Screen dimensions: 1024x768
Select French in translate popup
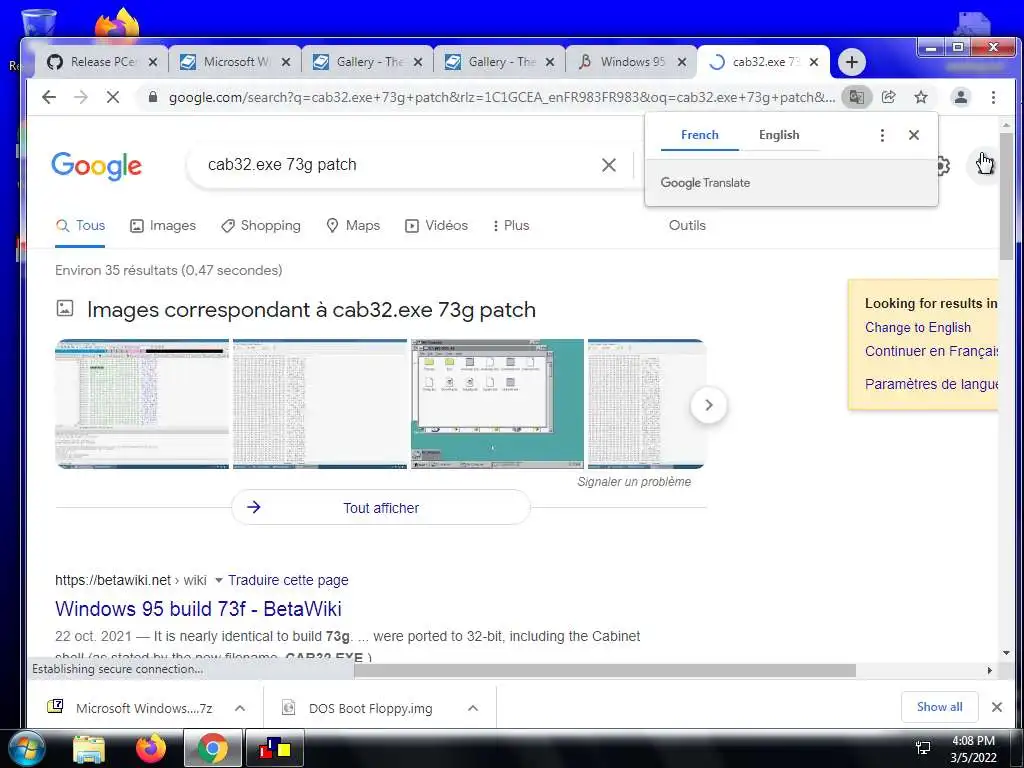click(699, 135)
